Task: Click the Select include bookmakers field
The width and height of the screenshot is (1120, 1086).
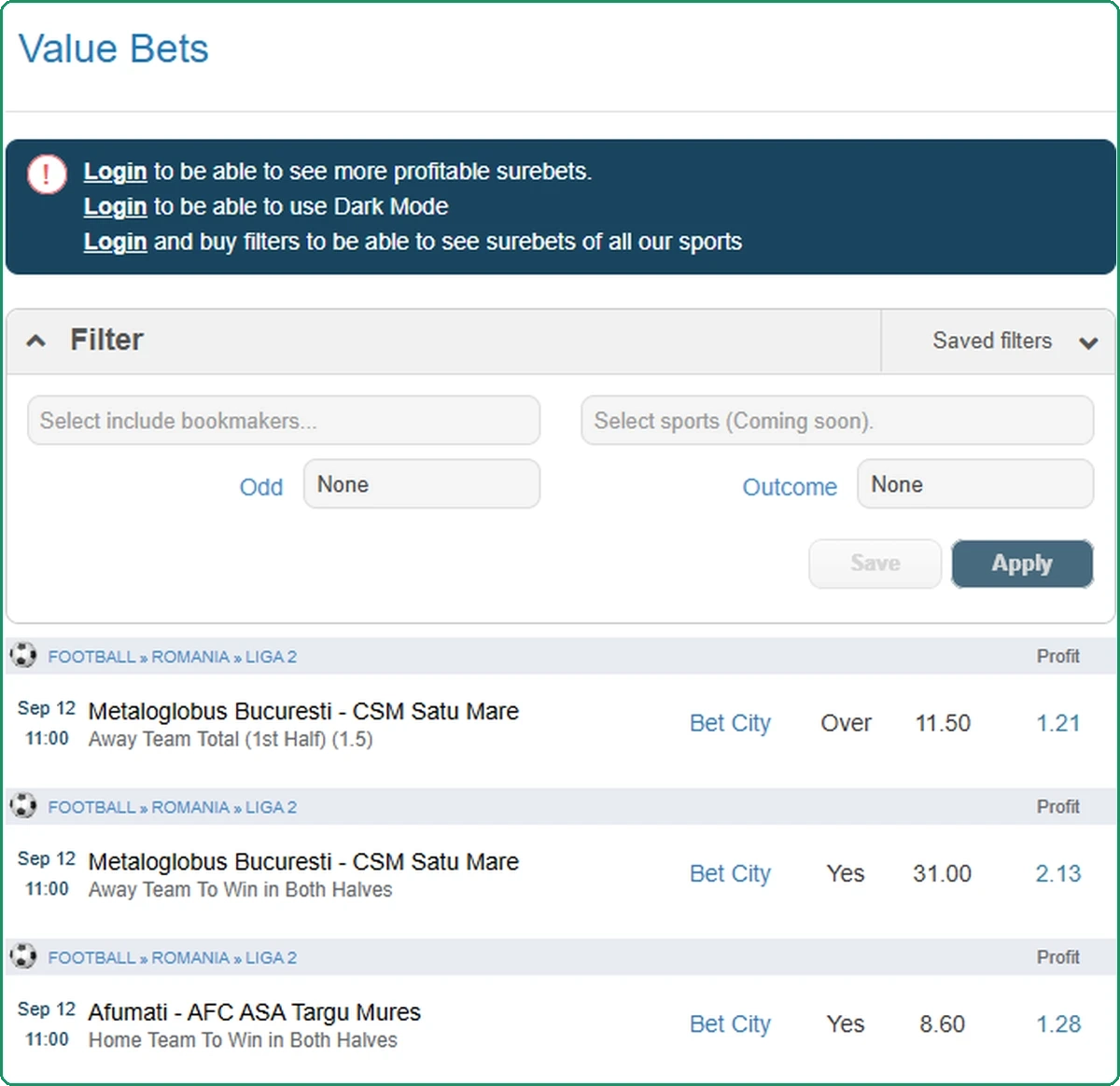Action: click(284, 421)
